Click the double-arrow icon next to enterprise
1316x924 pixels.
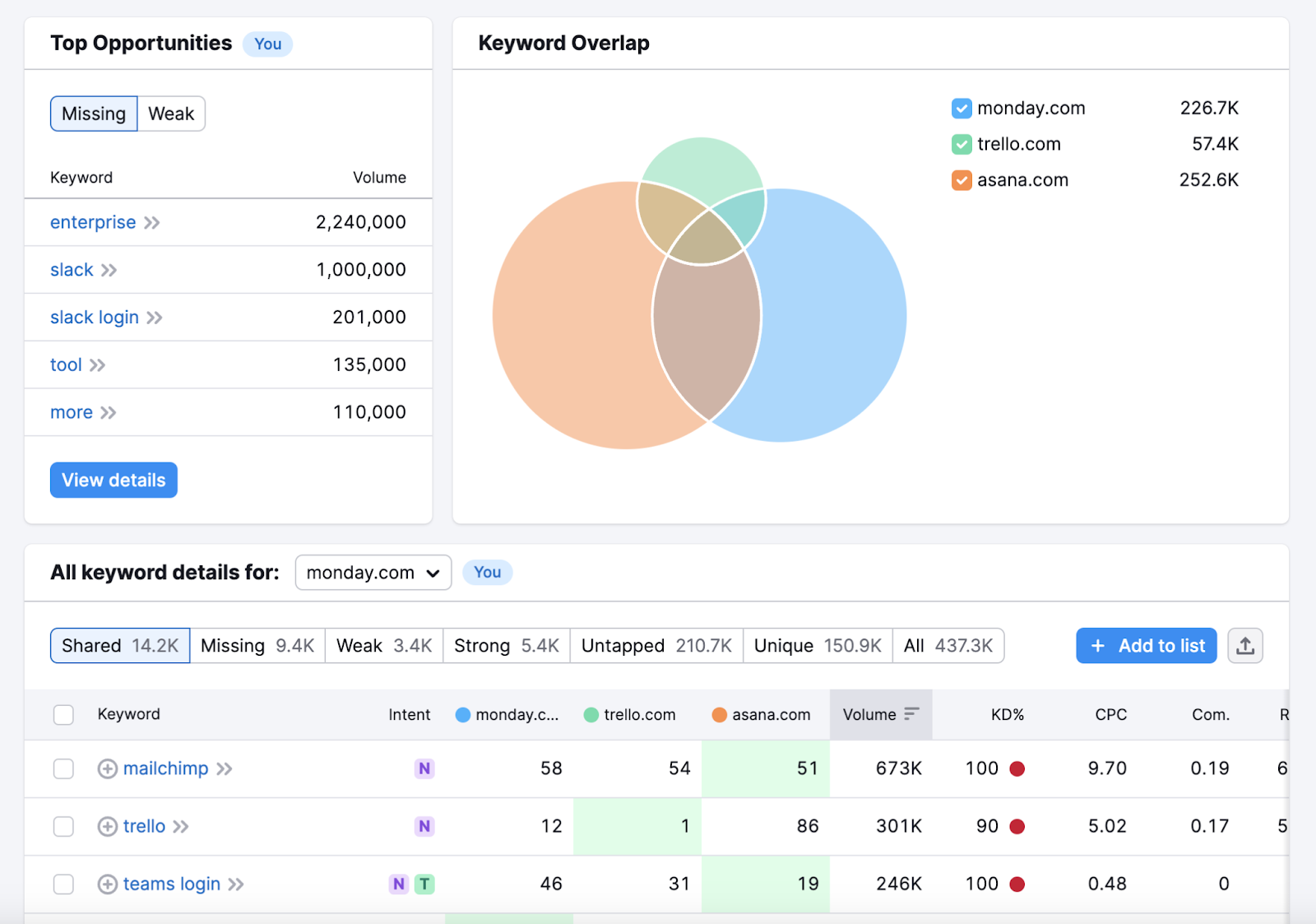153,222
